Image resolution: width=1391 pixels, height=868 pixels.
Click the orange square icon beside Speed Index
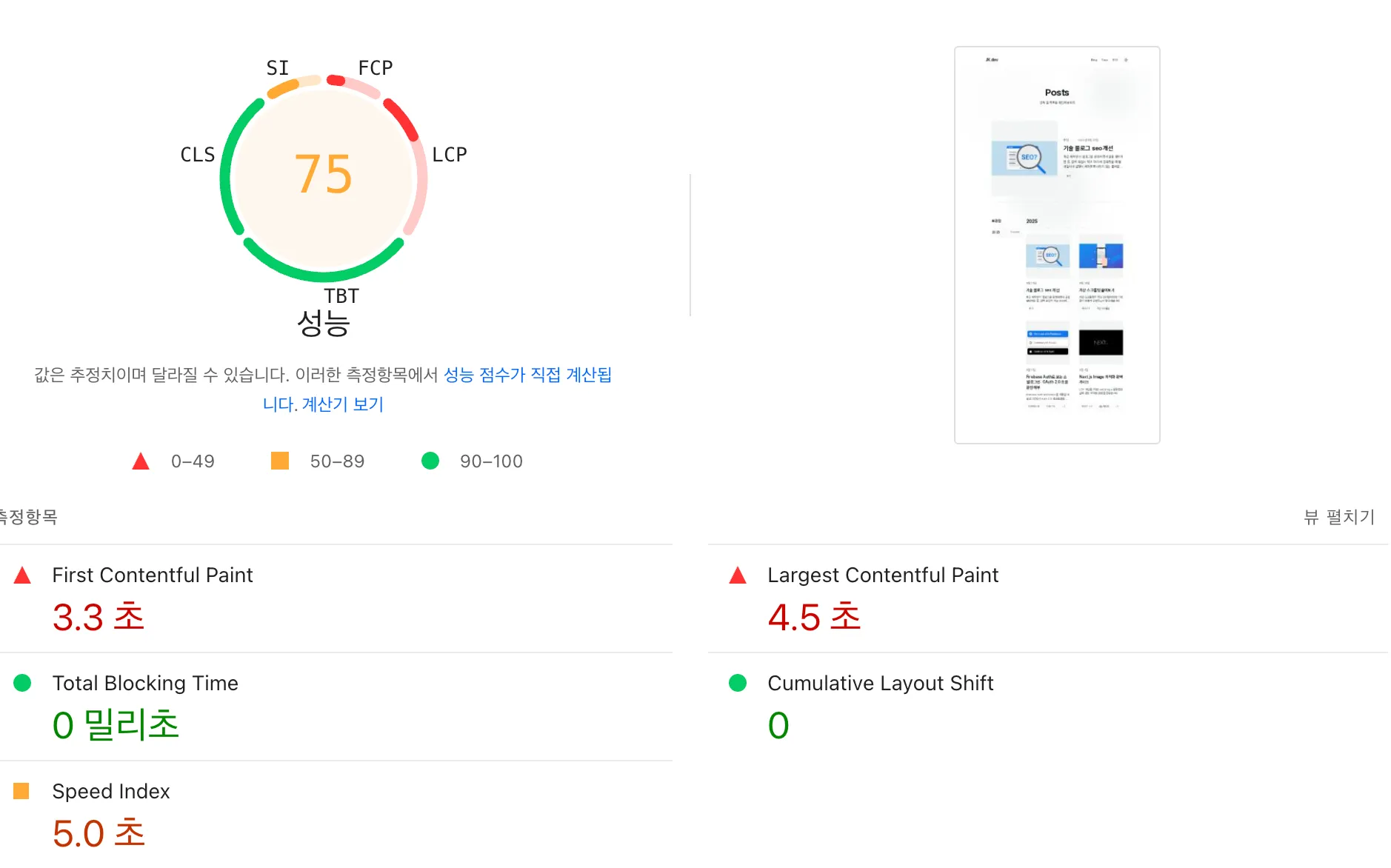coord(23,791)
